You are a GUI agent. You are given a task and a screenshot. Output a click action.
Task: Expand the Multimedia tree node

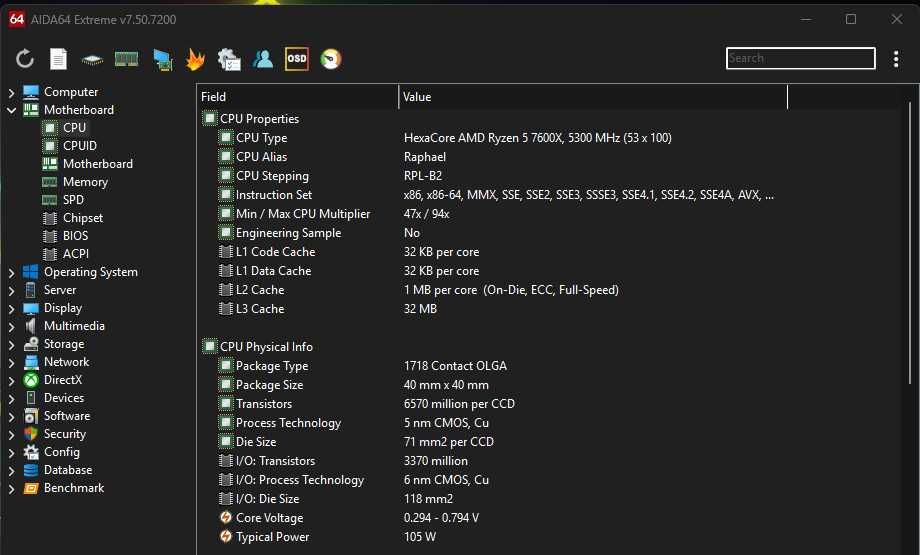pos(11,326)
